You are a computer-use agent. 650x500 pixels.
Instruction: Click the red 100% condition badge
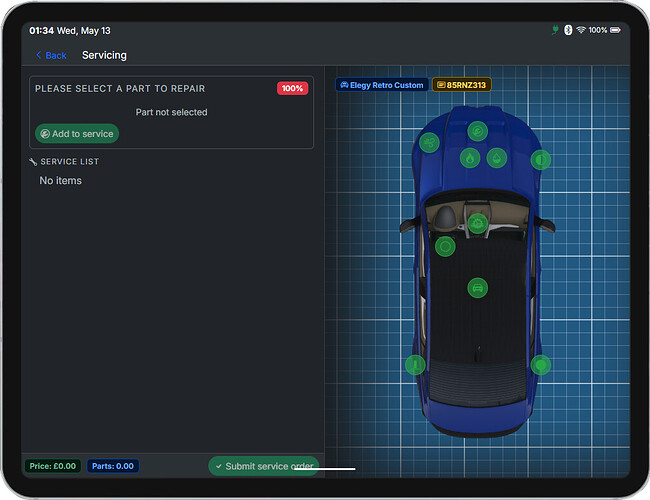point(292,88)
